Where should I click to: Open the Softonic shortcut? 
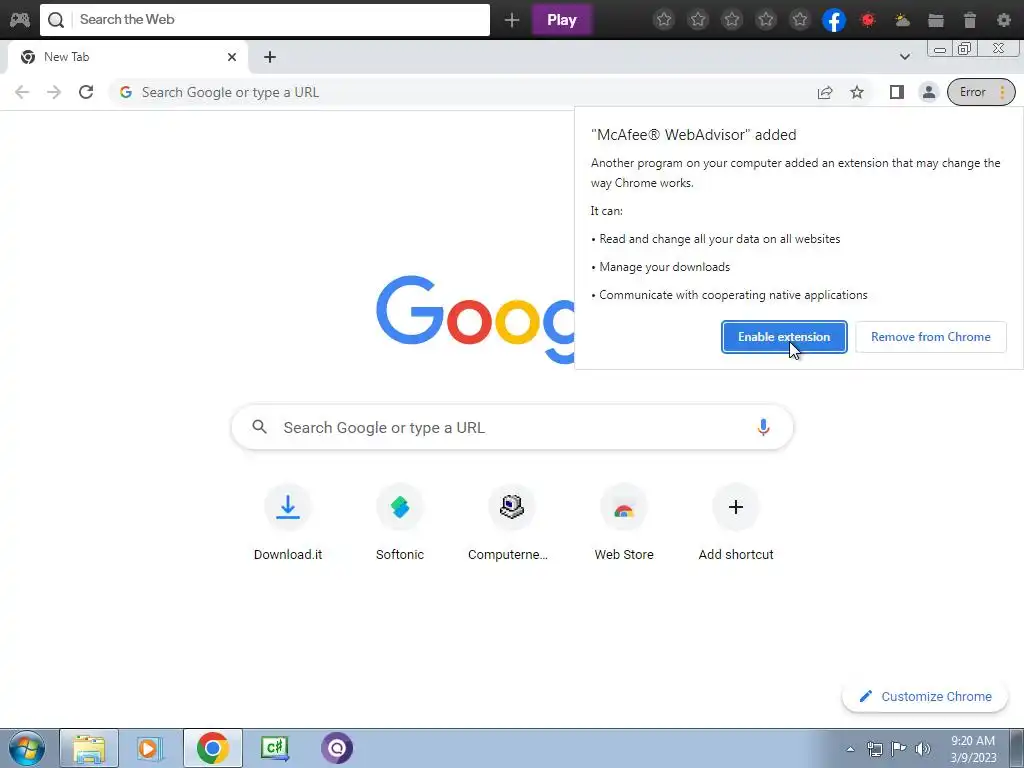click(400, 522)
